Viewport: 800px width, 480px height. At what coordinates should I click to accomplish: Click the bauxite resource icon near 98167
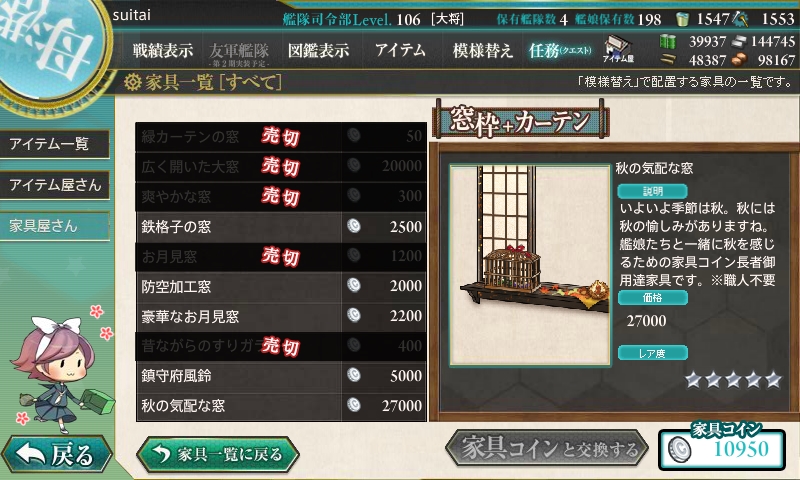(x=739, y=60)
